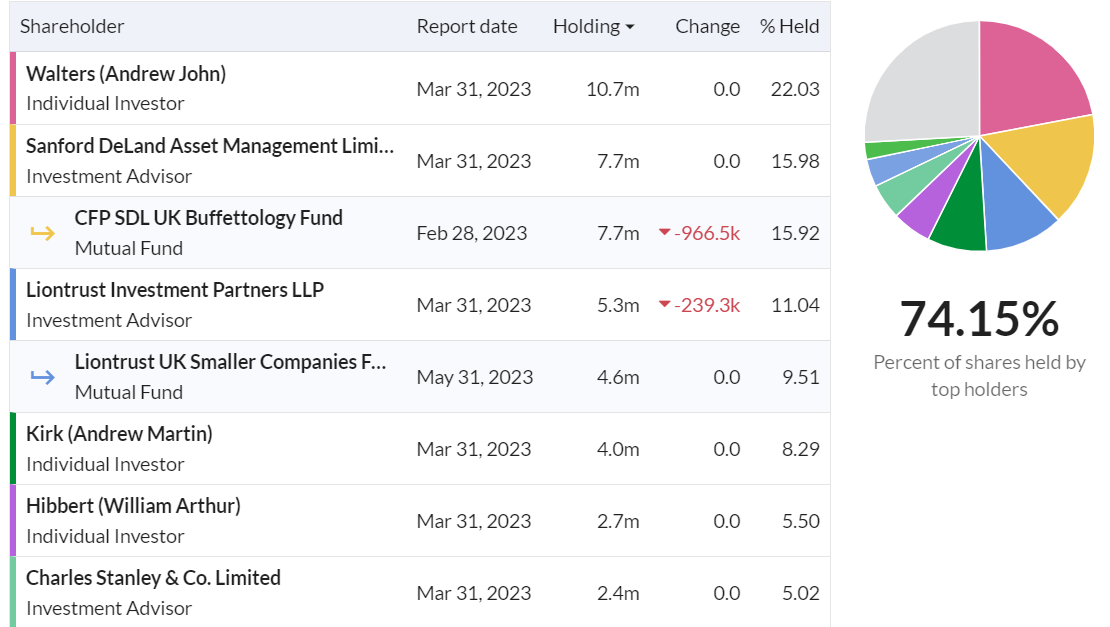The image size is (1110, 627).
Task: Open shareholder Walters (Andrew John)
Action: click(x=126, y=74)
